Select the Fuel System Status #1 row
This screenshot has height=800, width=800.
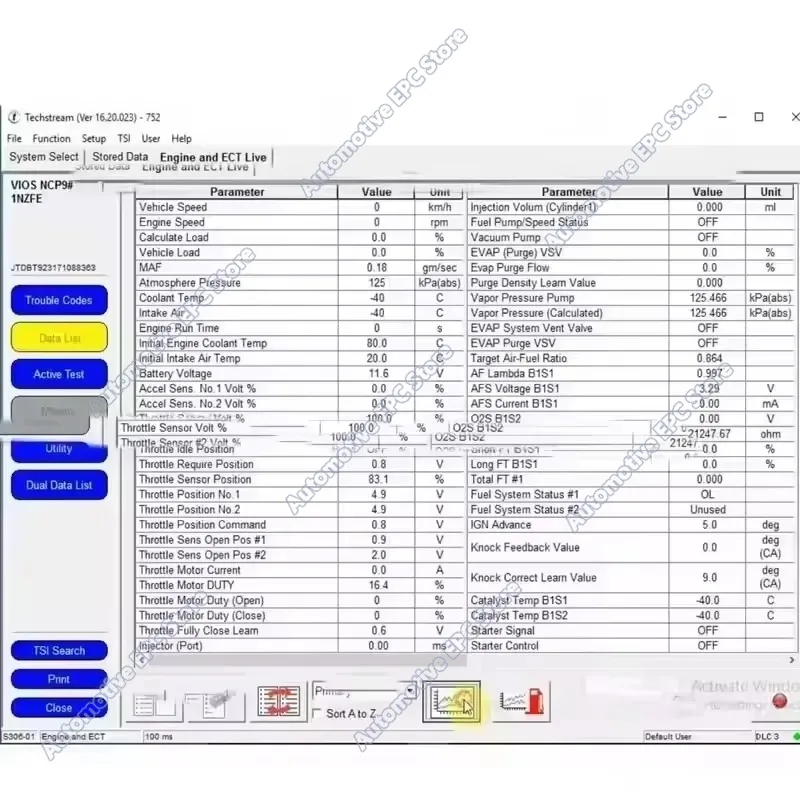(x=631, y=494)
